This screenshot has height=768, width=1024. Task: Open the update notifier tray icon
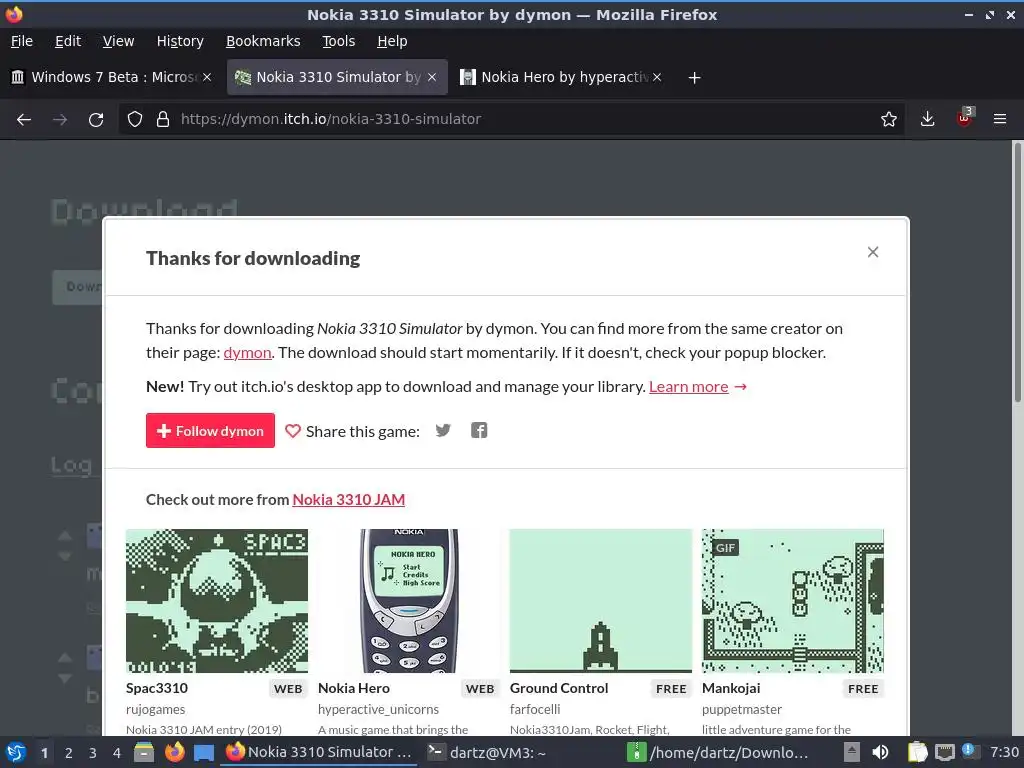pos(969,750)
